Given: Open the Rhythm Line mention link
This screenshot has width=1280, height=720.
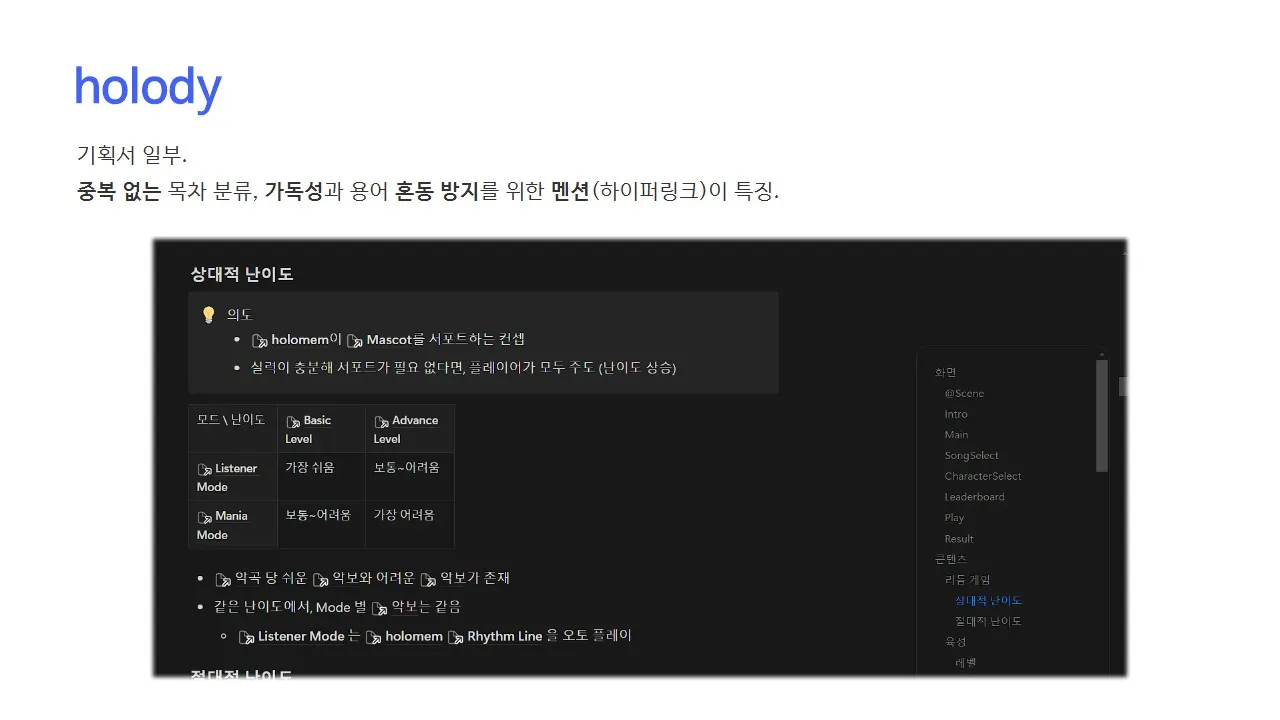Looking at the screenshot, I should click(x=495, y=636).
